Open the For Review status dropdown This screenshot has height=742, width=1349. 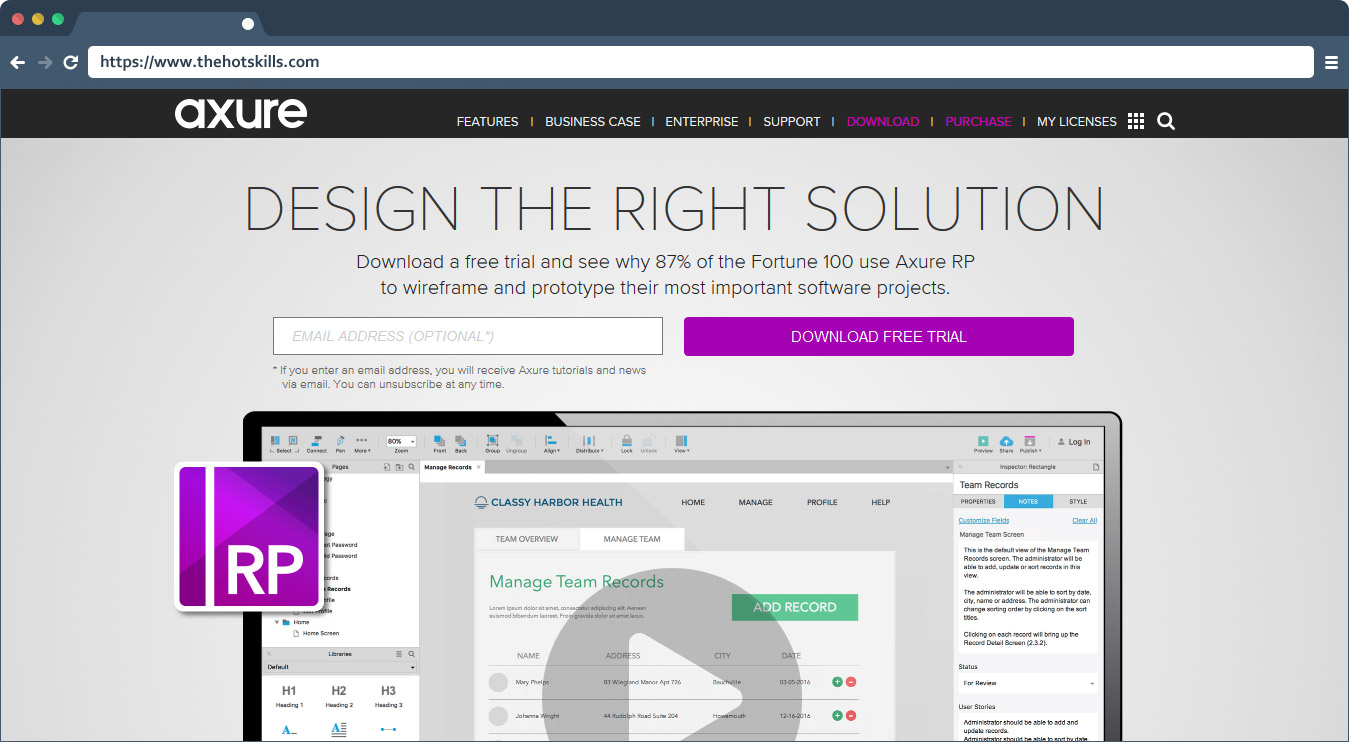(x=1028, y=683)
